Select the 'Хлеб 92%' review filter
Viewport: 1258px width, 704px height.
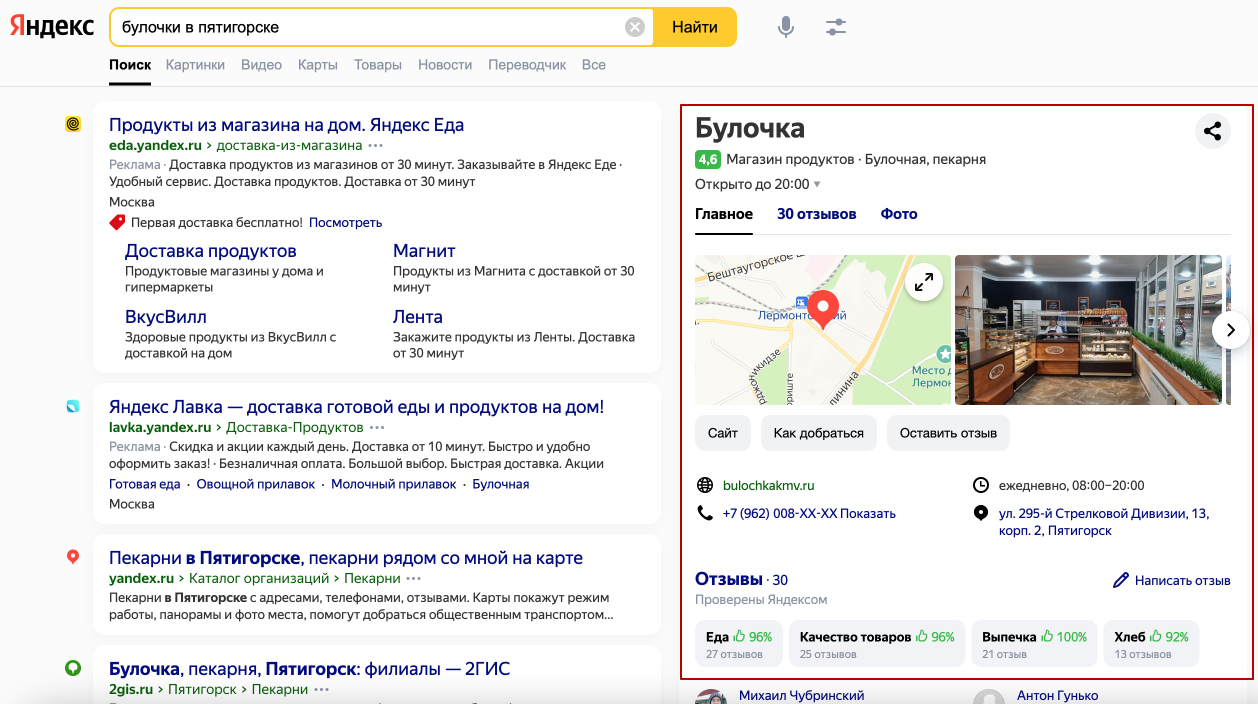coord(1150,643)
